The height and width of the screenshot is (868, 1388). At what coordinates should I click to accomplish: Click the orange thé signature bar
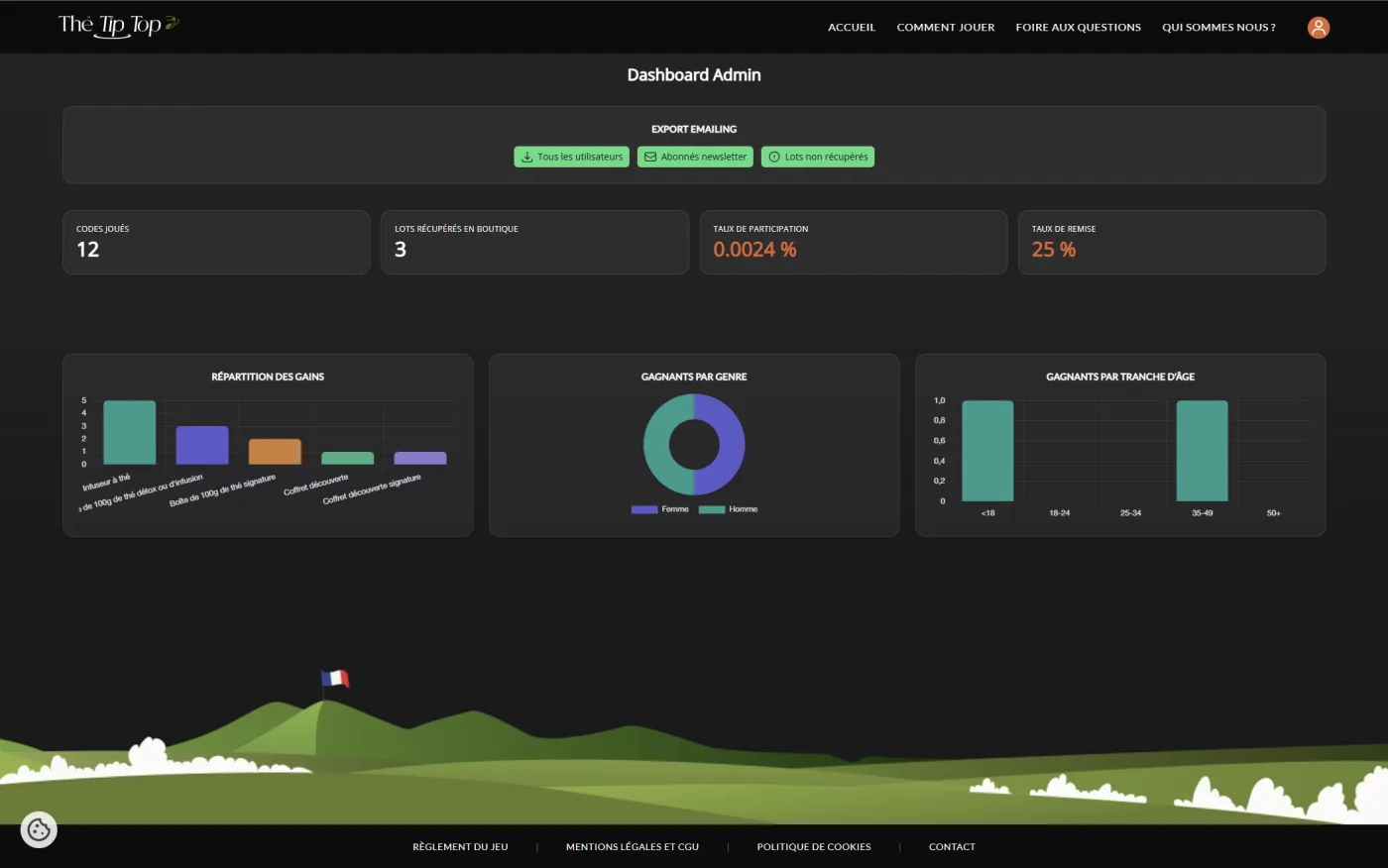[275, 452]
